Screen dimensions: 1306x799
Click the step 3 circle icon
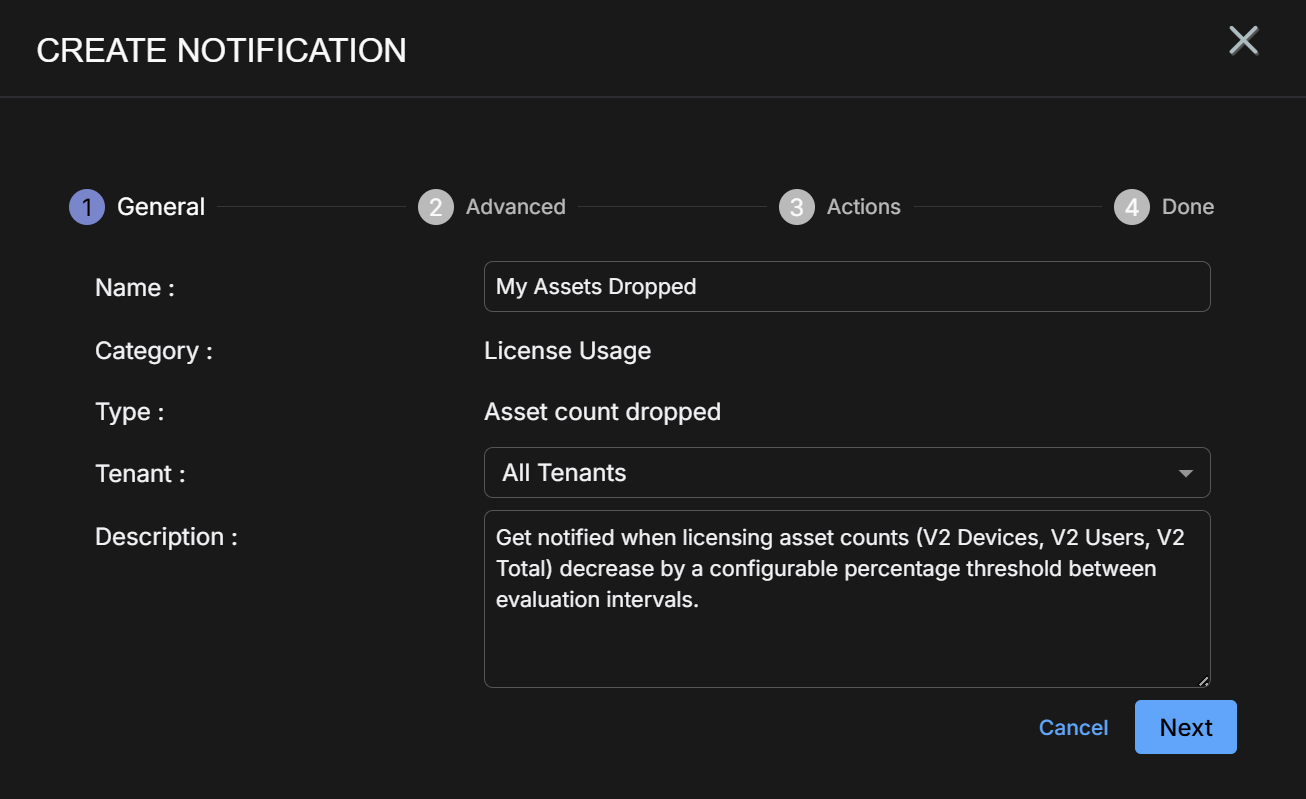797,207
